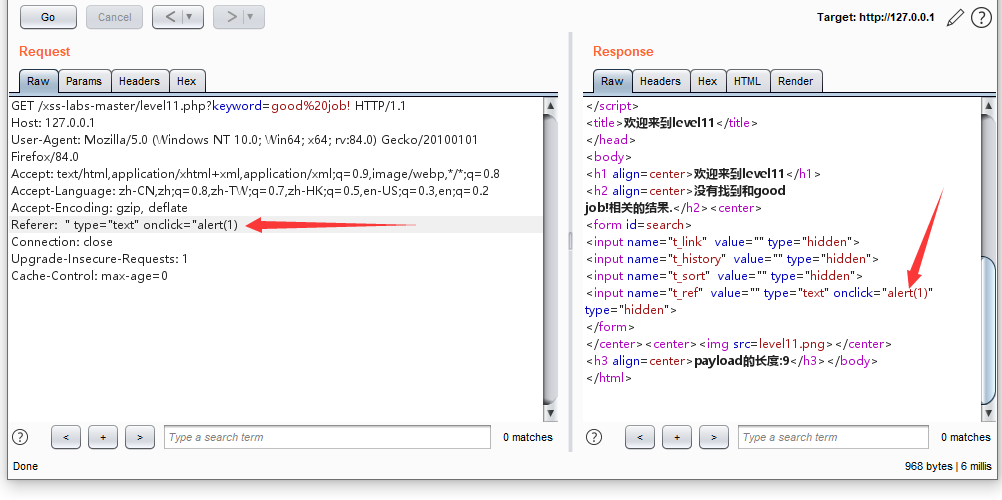Click the response search next-match button

point(714,437)
